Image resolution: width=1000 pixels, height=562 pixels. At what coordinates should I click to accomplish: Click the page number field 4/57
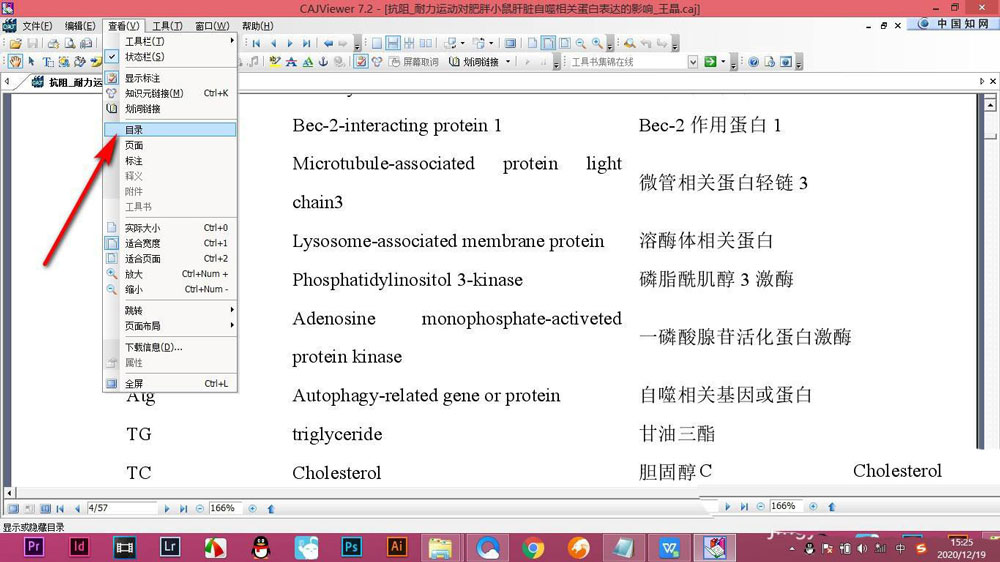[121, 508]
